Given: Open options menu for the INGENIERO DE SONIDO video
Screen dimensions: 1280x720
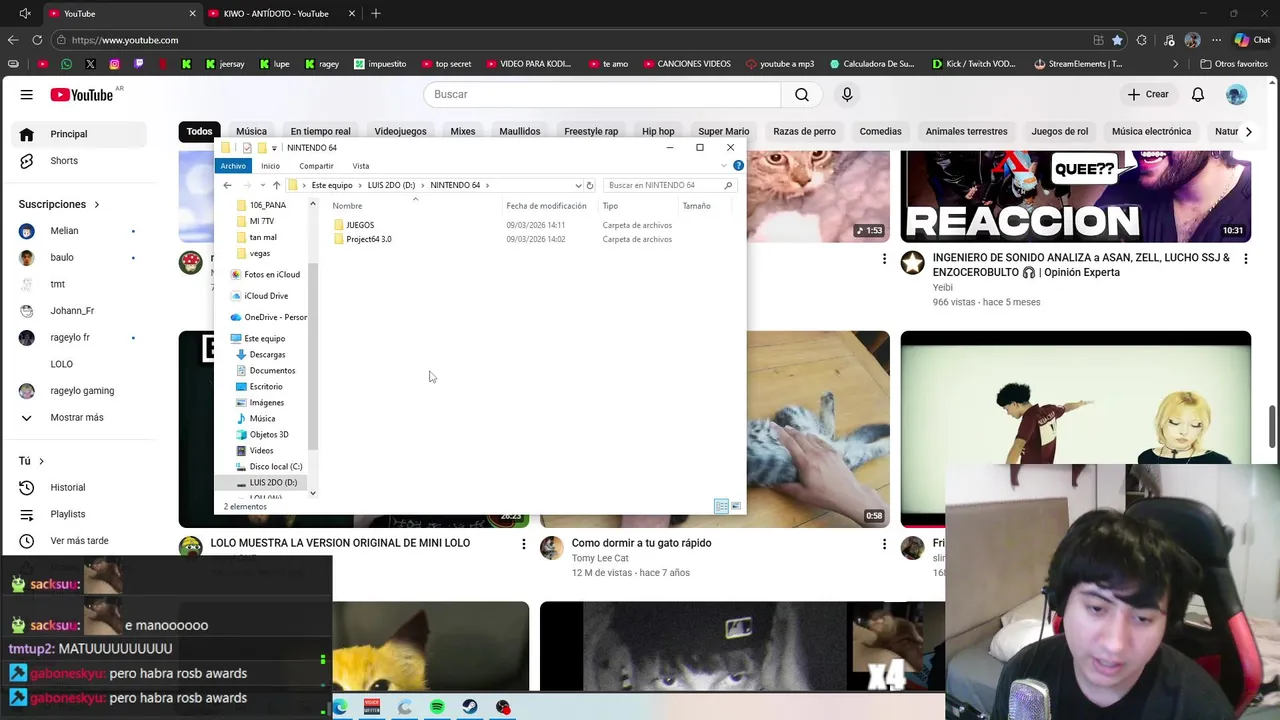Looking at the screenshot, I should pos(1245,259).
